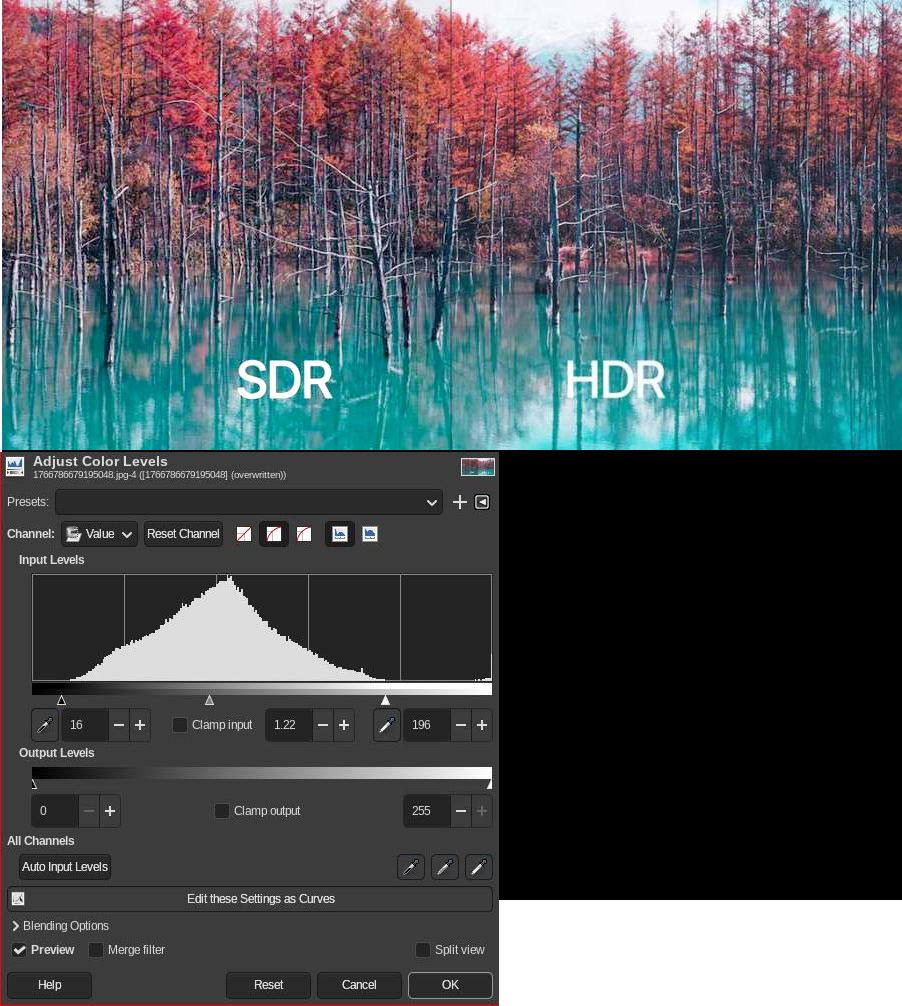Enable Merge filter checkbox
902x1006 pixels.
tap(96, 950)
